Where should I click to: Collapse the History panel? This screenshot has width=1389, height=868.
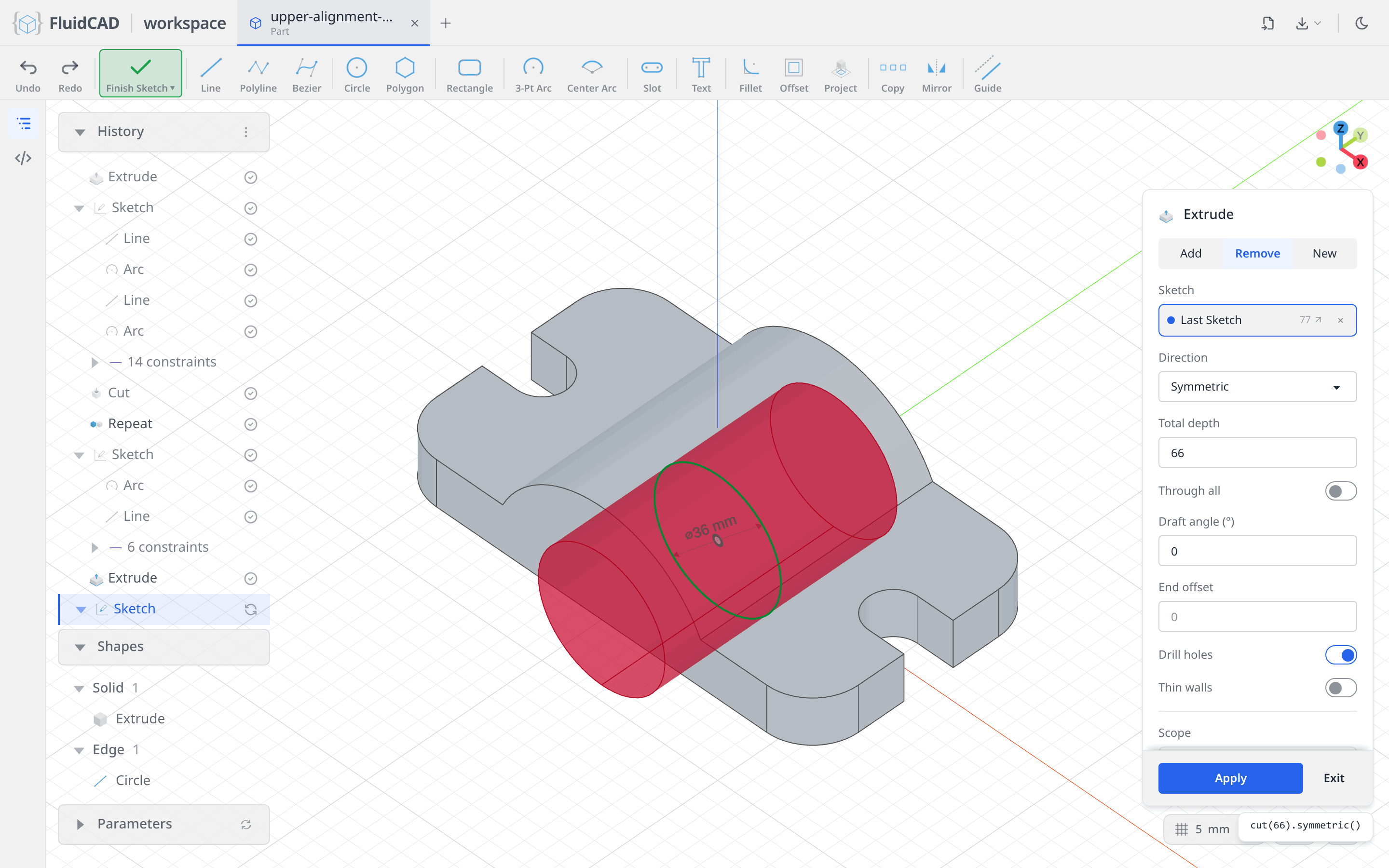[x=80, y=132]
